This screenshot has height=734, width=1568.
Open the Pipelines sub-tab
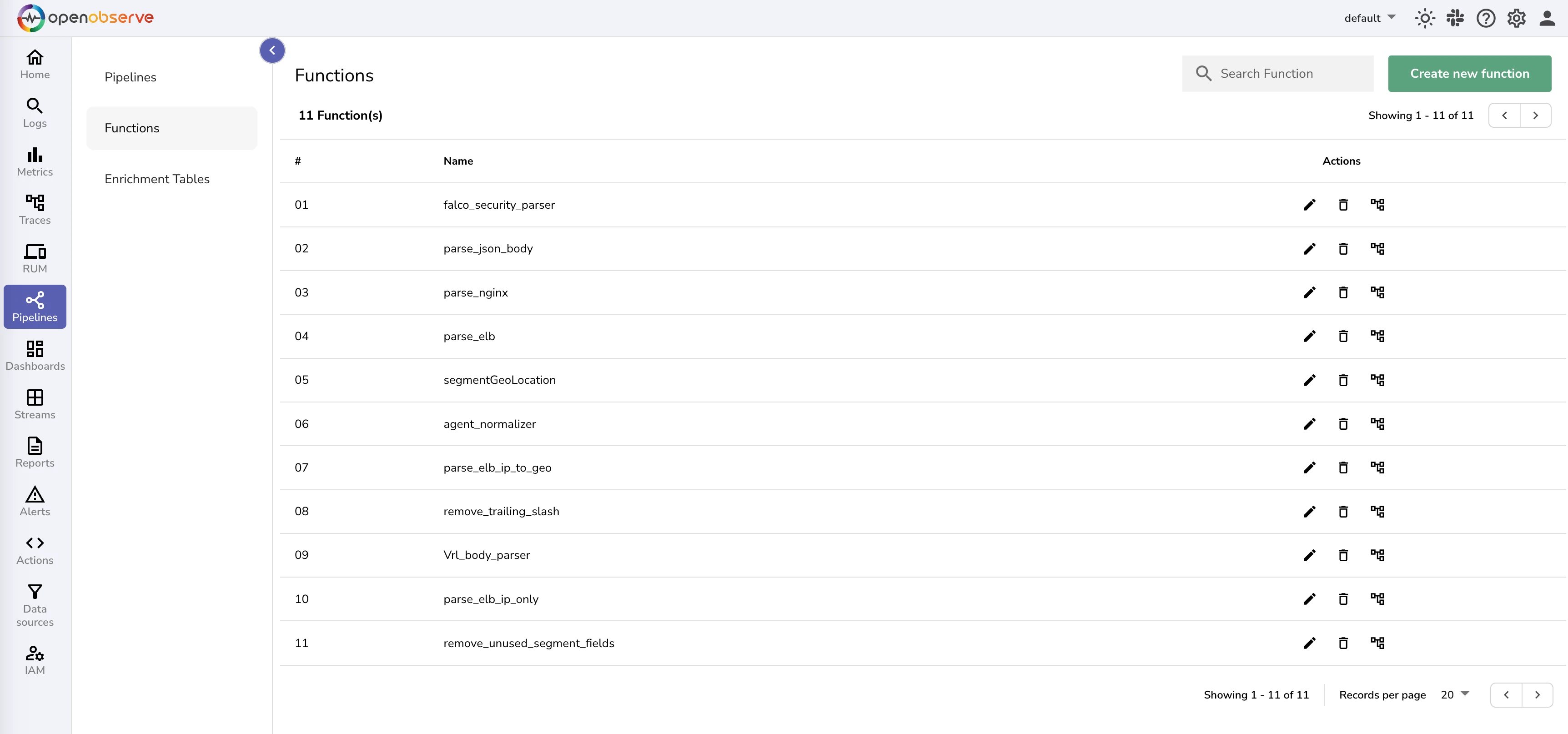click(130, 77)
